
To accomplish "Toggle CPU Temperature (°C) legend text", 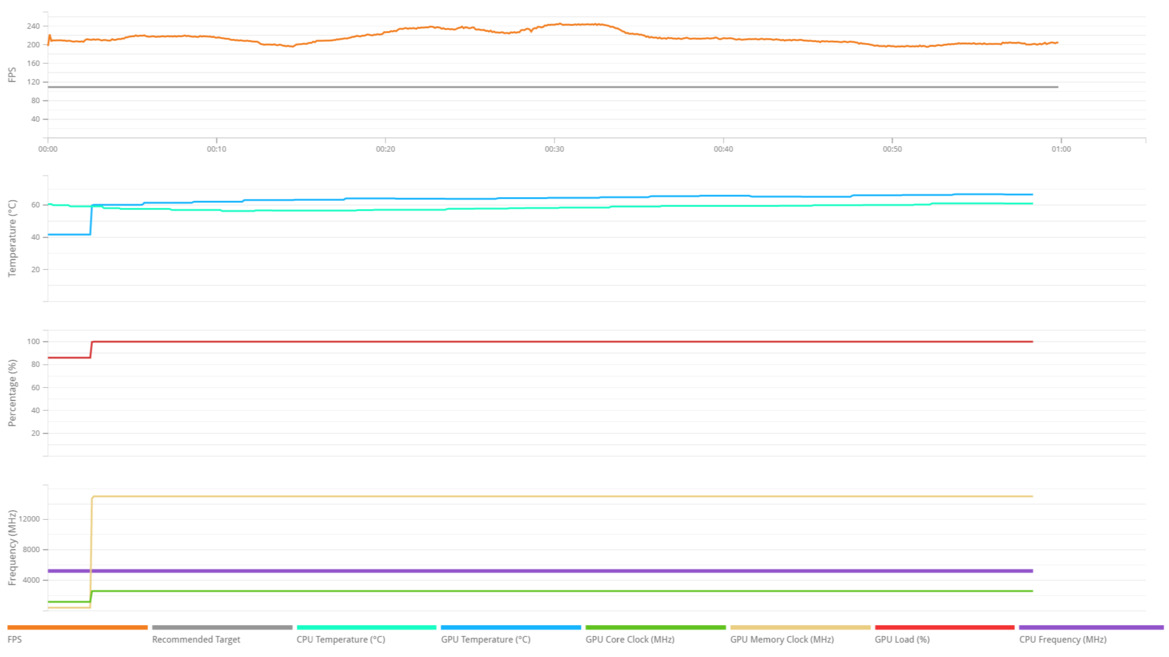I will (x=341, y=640).
